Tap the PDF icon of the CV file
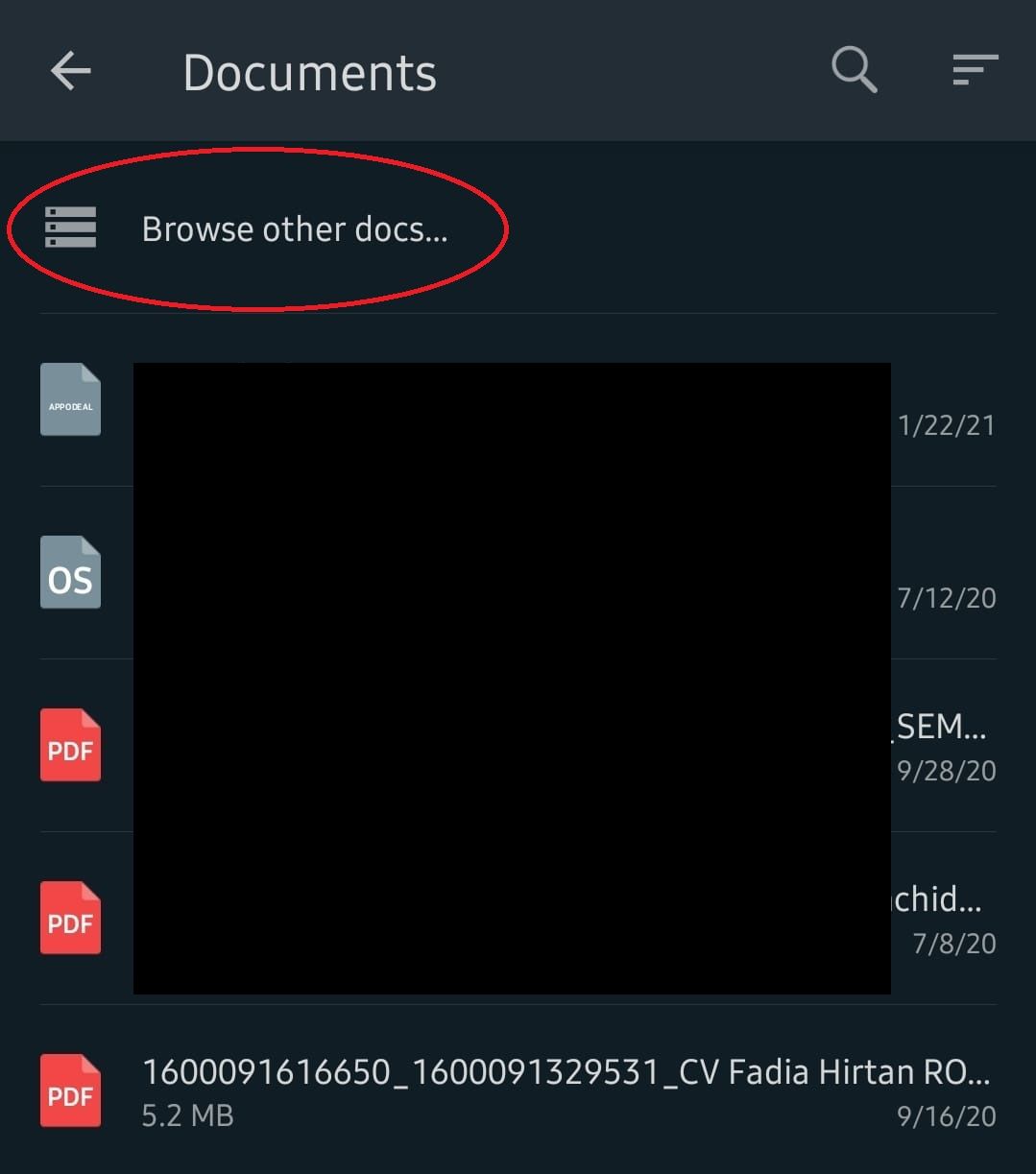Viewport: 1036px width, 1174px height. pos(70,1090)
